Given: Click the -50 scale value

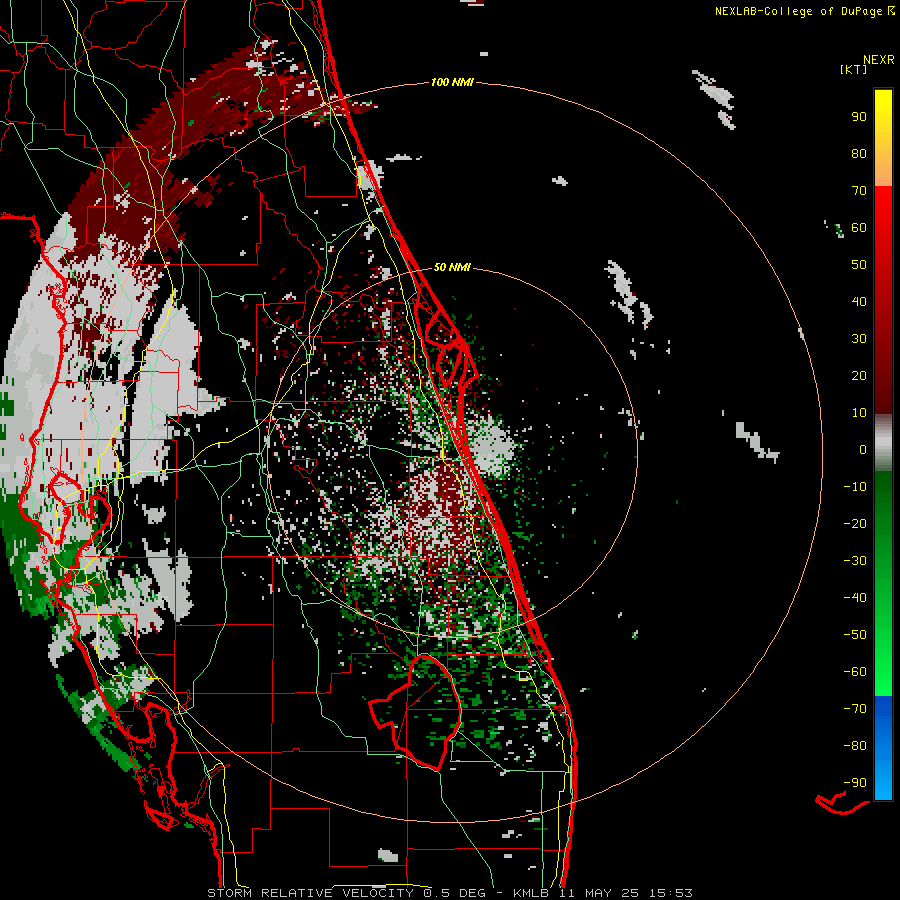Looking at the screenshot, I should pos(855,635).
